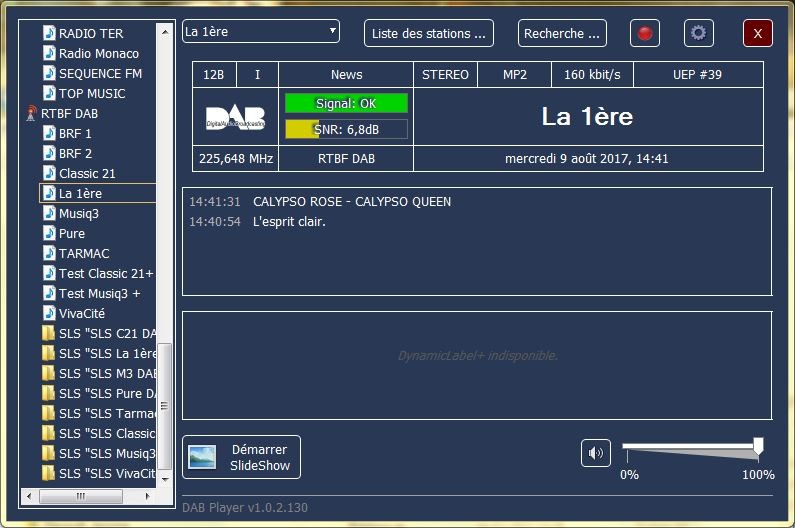Click the music note icon beside TARMAC

(49, 254)
